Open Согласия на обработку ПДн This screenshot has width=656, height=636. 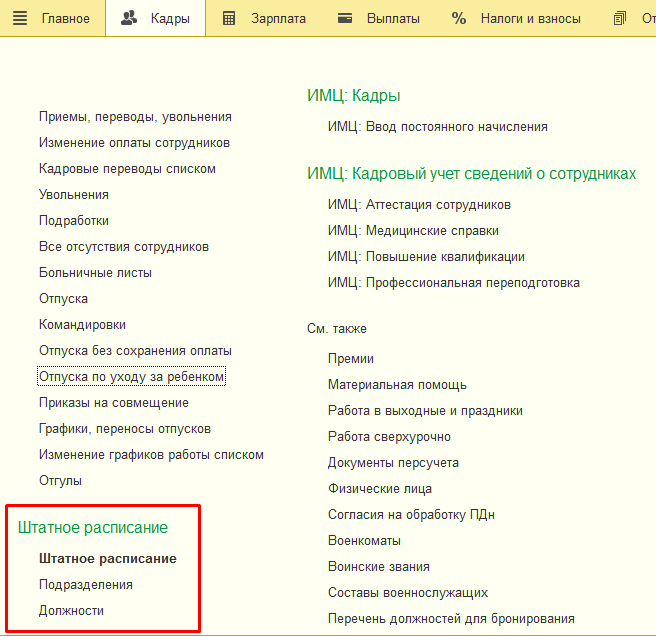point(411,514)
